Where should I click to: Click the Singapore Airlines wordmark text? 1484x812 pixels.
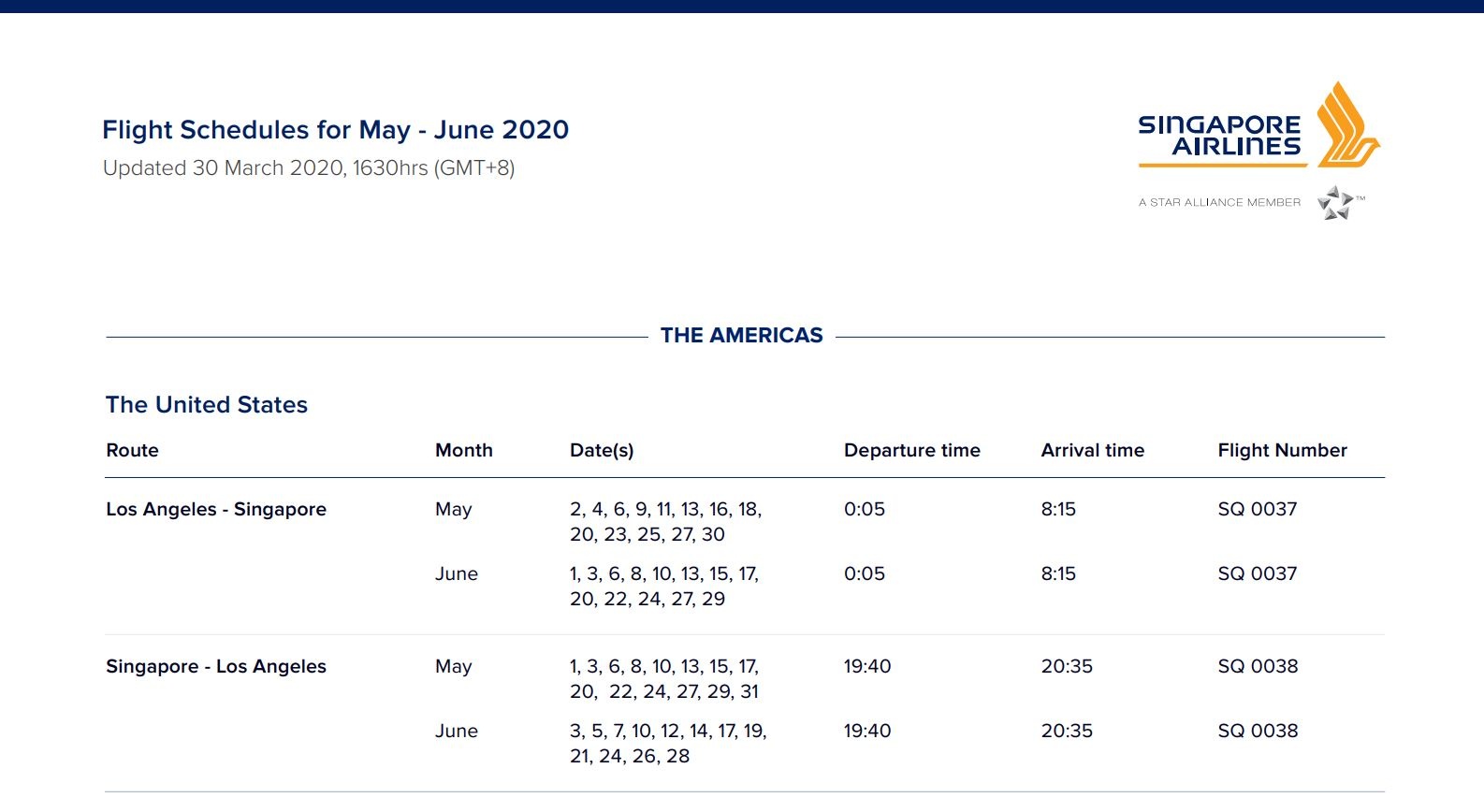(x=1219, y=136)
